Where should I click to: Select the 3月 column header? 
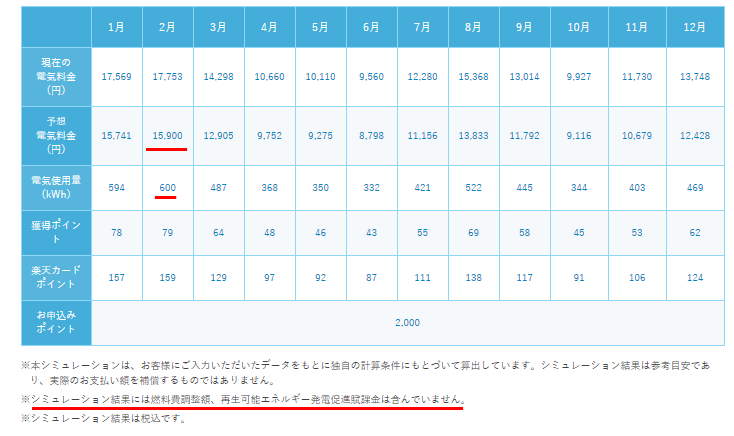[219, 27]
